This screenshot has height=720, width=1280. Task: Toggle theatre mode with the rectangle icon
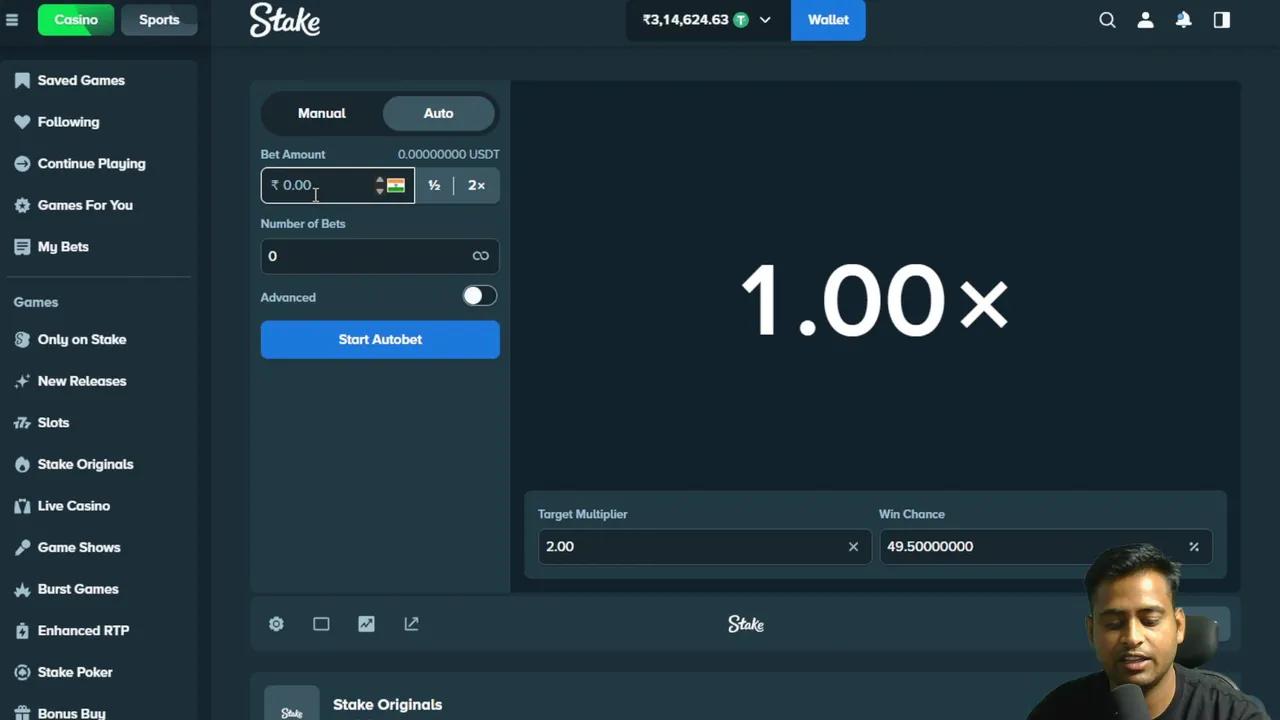(x=321, y=624)
